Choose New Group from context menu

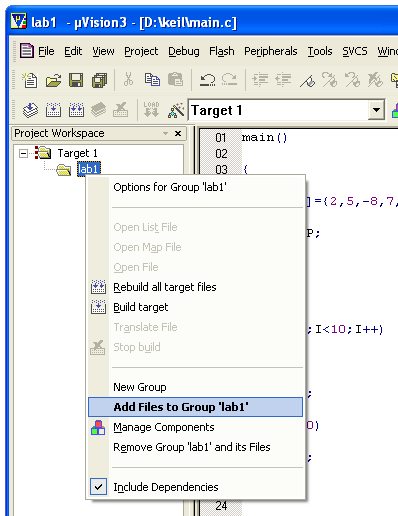click(x=195, y=387)
